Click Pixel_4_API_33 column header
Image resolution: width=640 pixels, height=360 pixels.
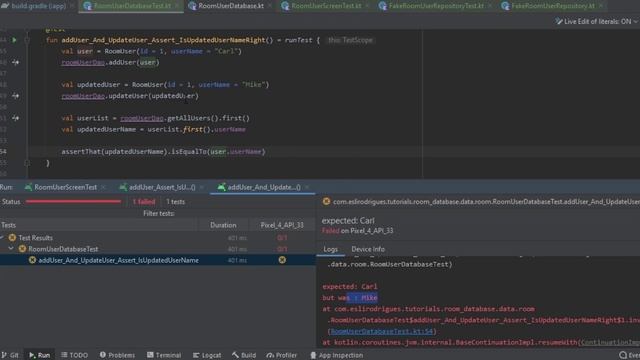(x=282, y=225)
